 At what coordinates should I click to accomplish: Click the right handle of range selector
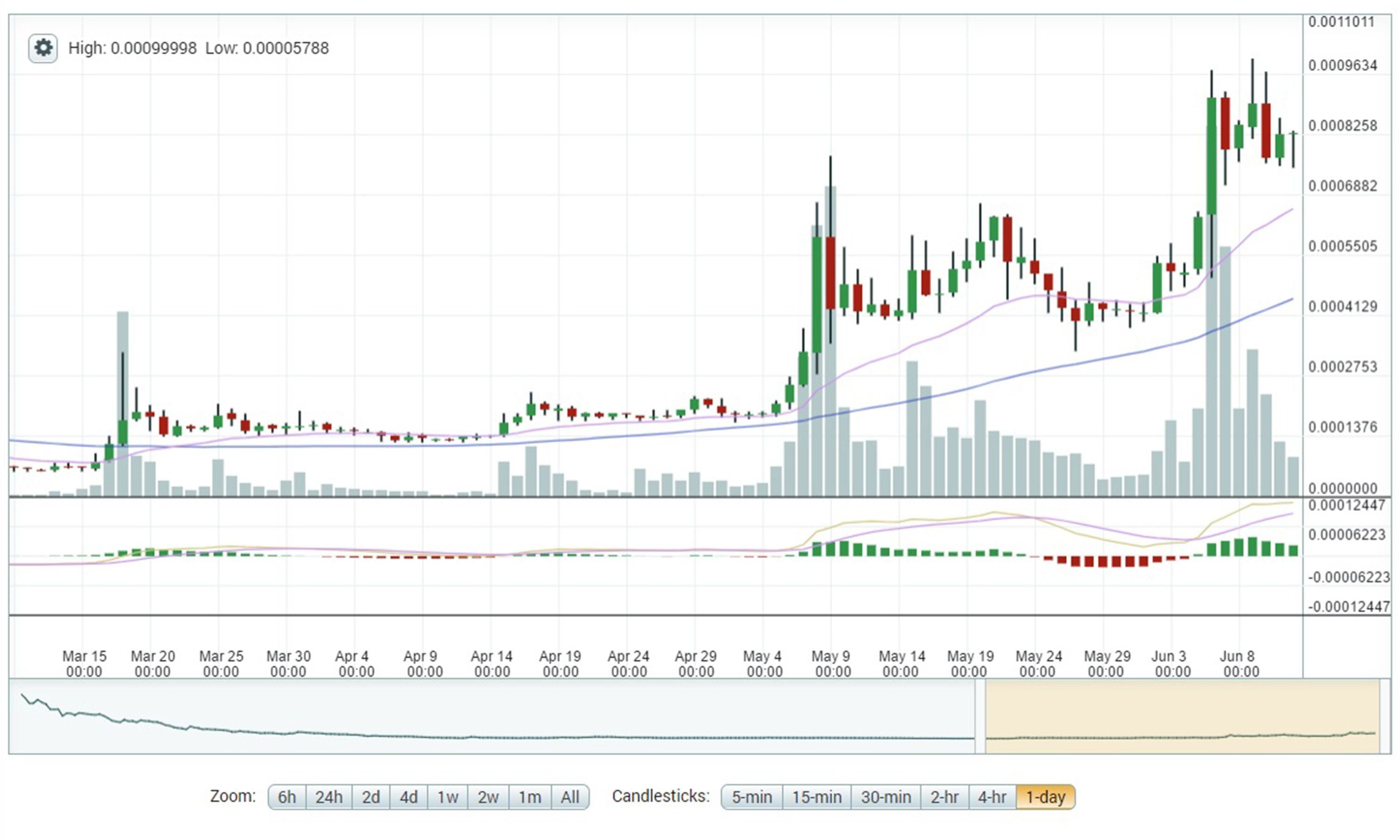1385,717
